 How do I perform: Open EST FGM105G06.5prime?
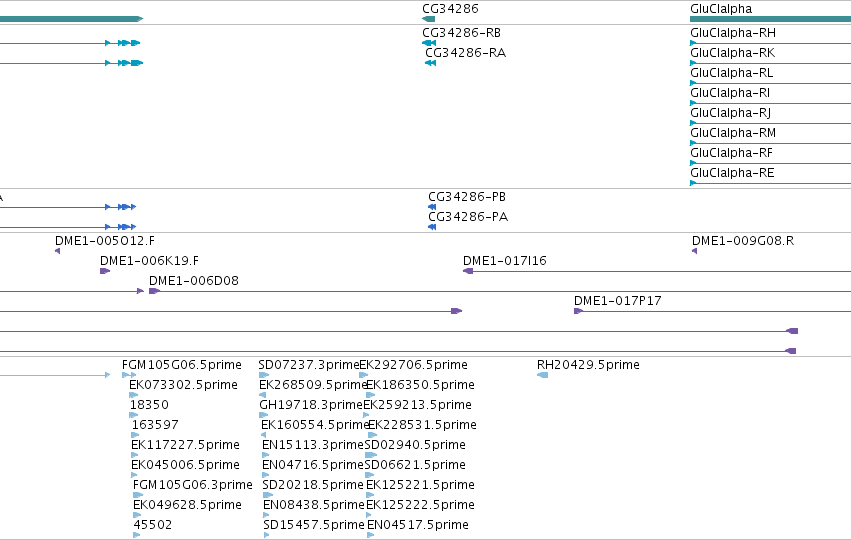[182, 365]
